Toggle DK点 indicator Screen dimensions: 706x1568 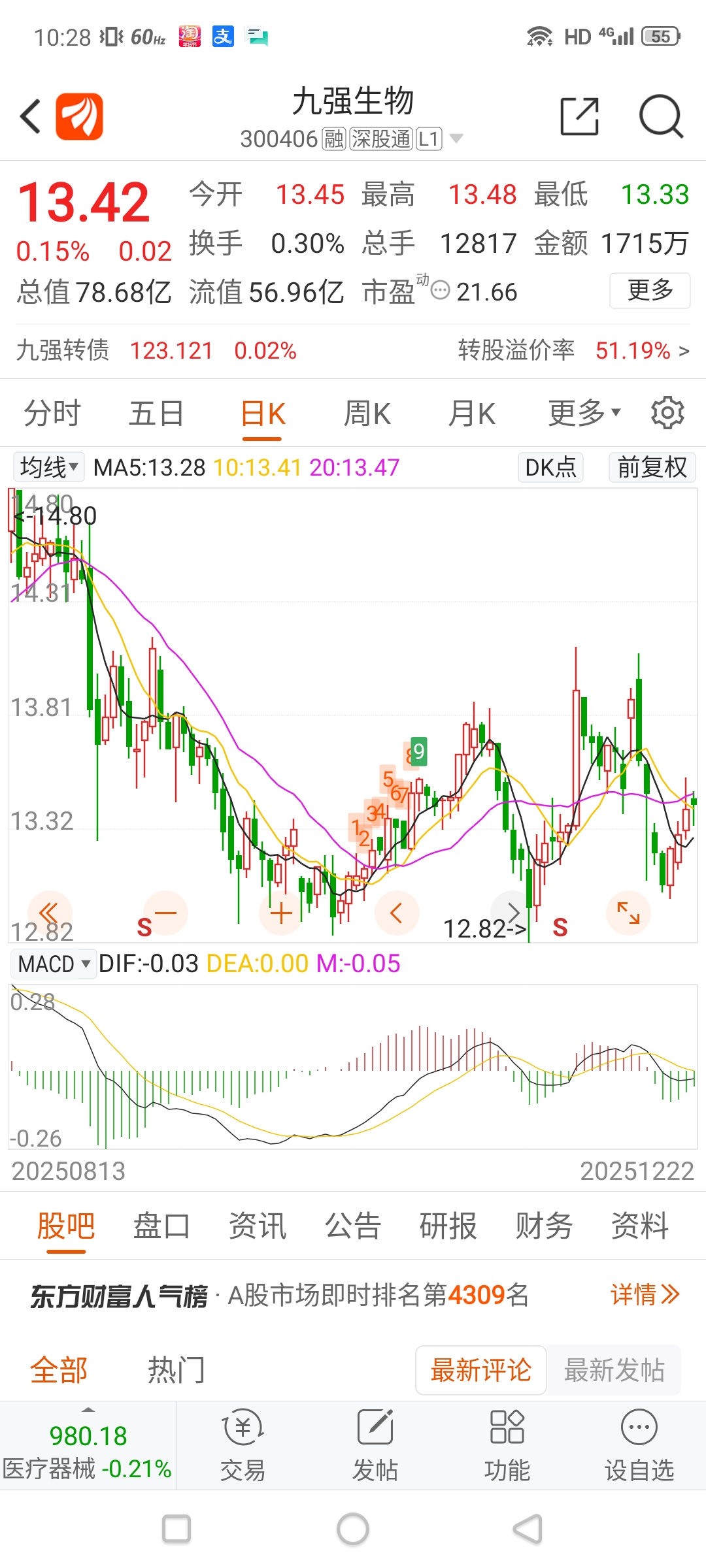click(550, 467)
